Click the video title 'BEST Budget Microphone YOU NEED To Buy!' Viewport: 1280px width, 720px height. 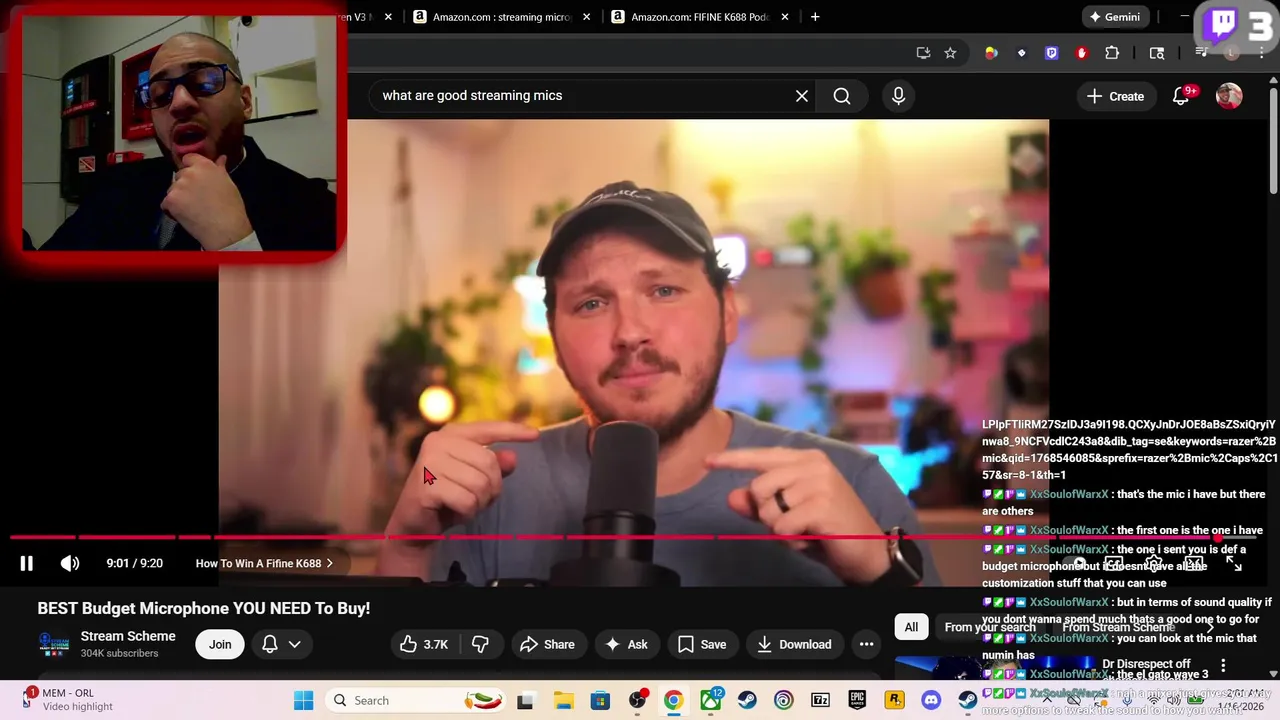204,608
